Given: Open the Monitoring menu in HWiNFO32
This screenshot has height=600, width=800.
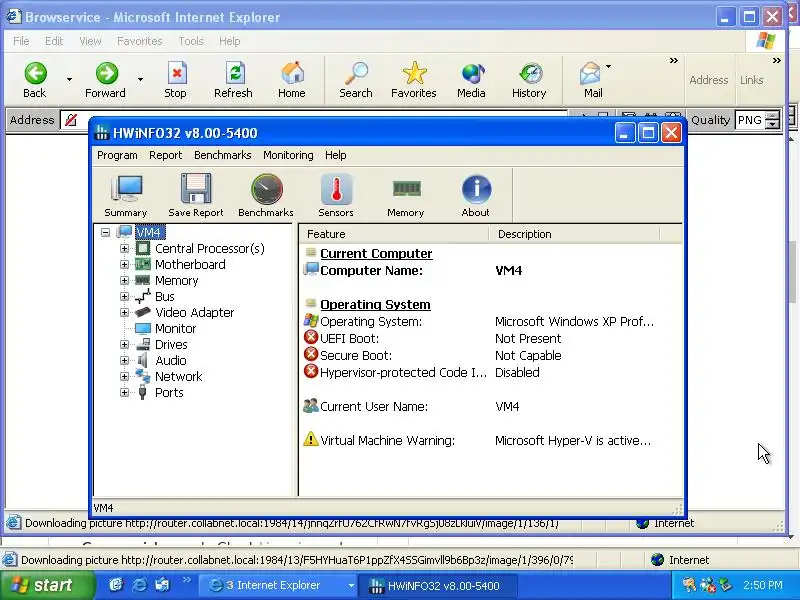Looking at the screenshot, I should (288, 155).
